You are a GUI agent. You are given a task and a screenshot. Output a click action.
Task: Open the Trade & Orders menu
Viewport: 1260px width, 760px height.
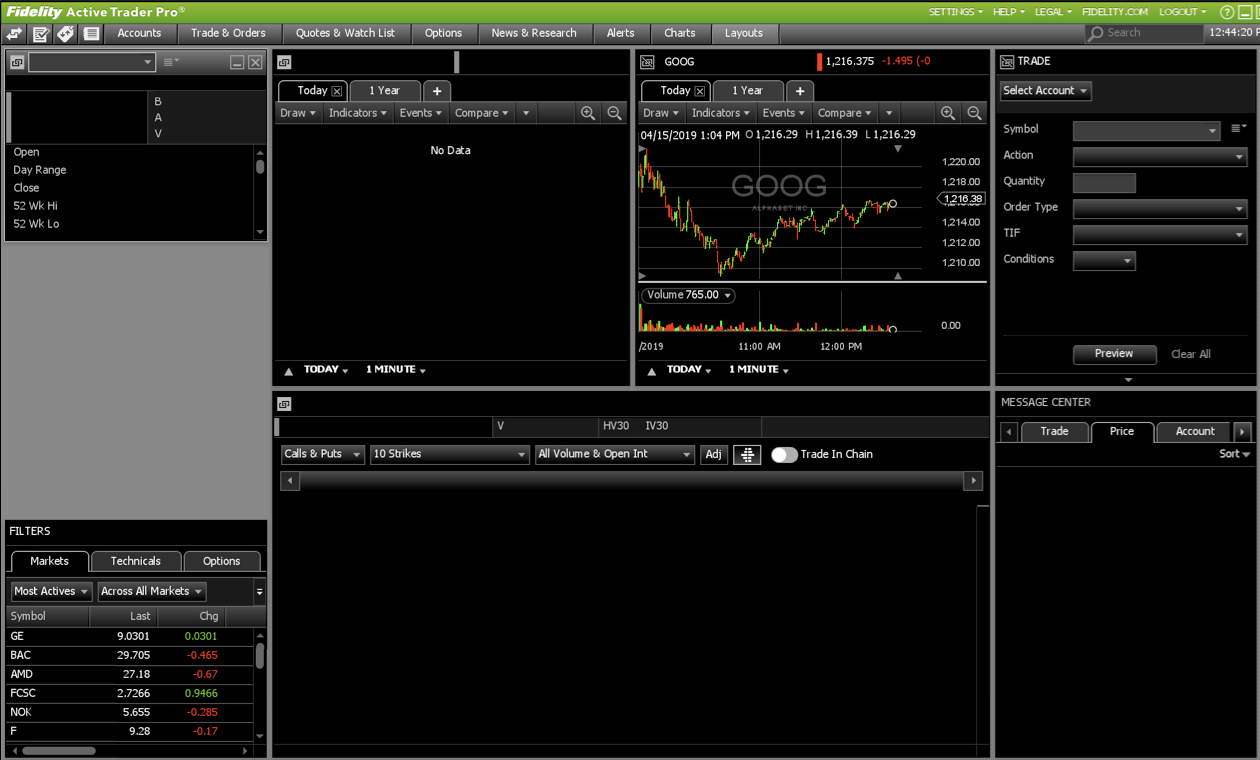[x=228, y=33]
